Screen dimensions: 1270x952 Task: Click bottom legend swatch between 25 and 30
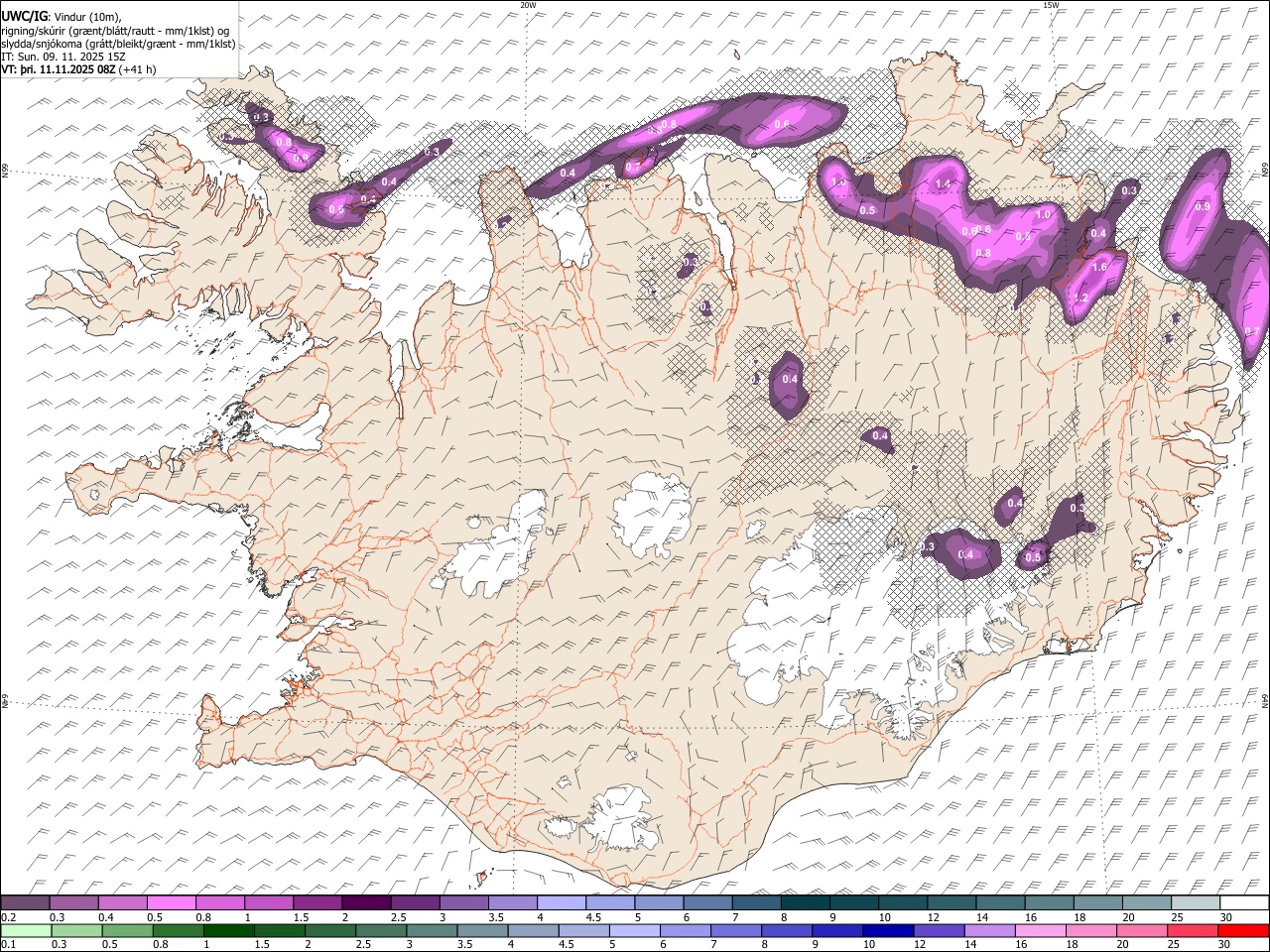click(x=1194, y=930)
